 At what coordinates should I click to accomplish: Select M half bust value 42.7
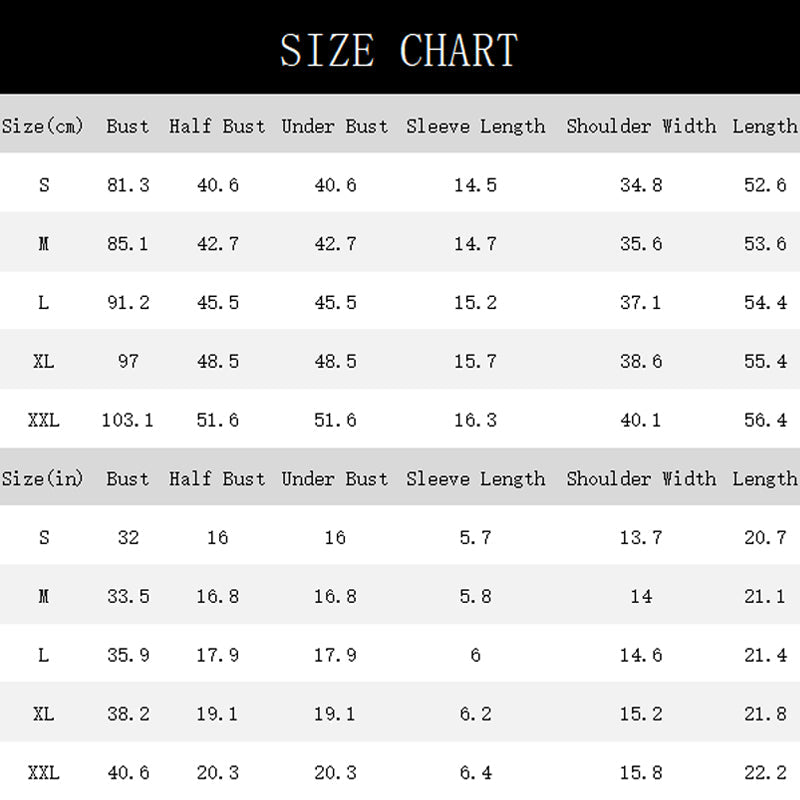click(x=218, y=243)
